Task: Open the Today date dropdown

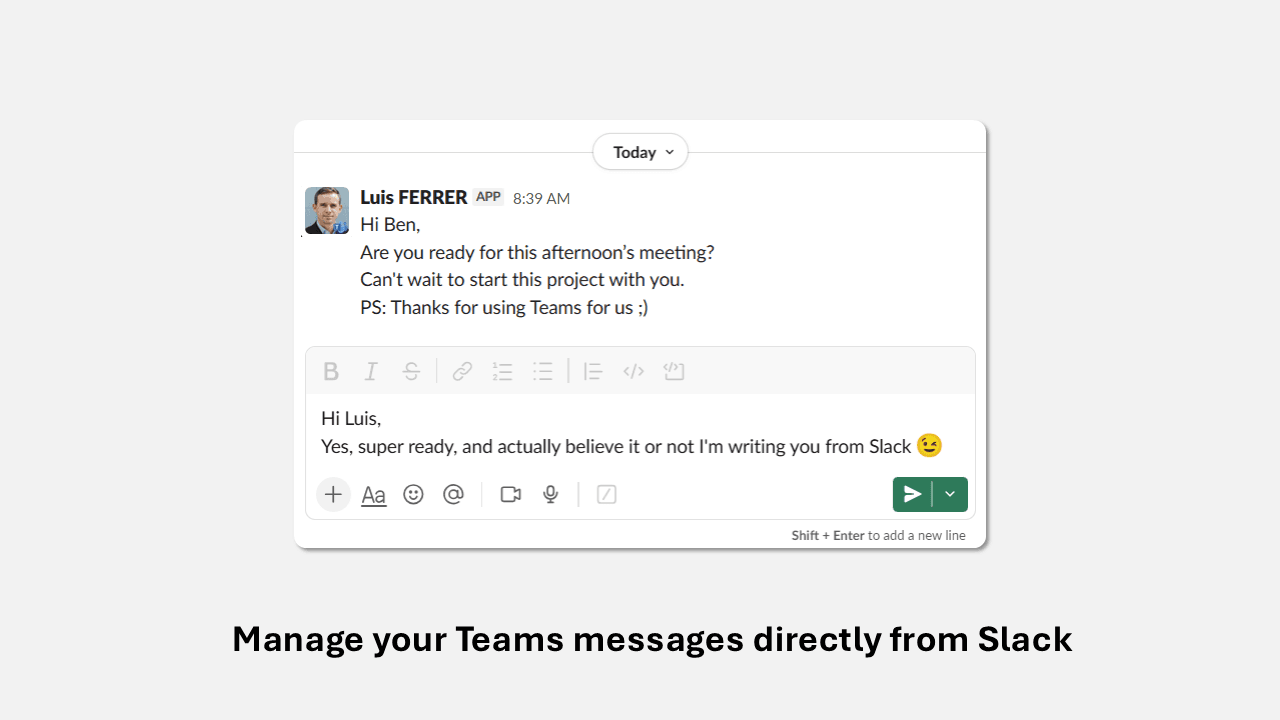Action: click(640, 152)
